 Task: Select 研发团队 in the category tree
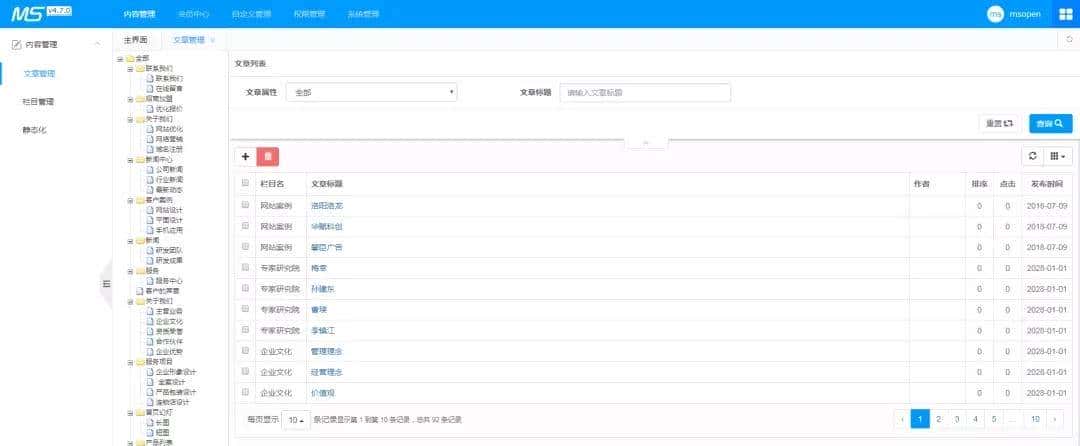[169, 250]
